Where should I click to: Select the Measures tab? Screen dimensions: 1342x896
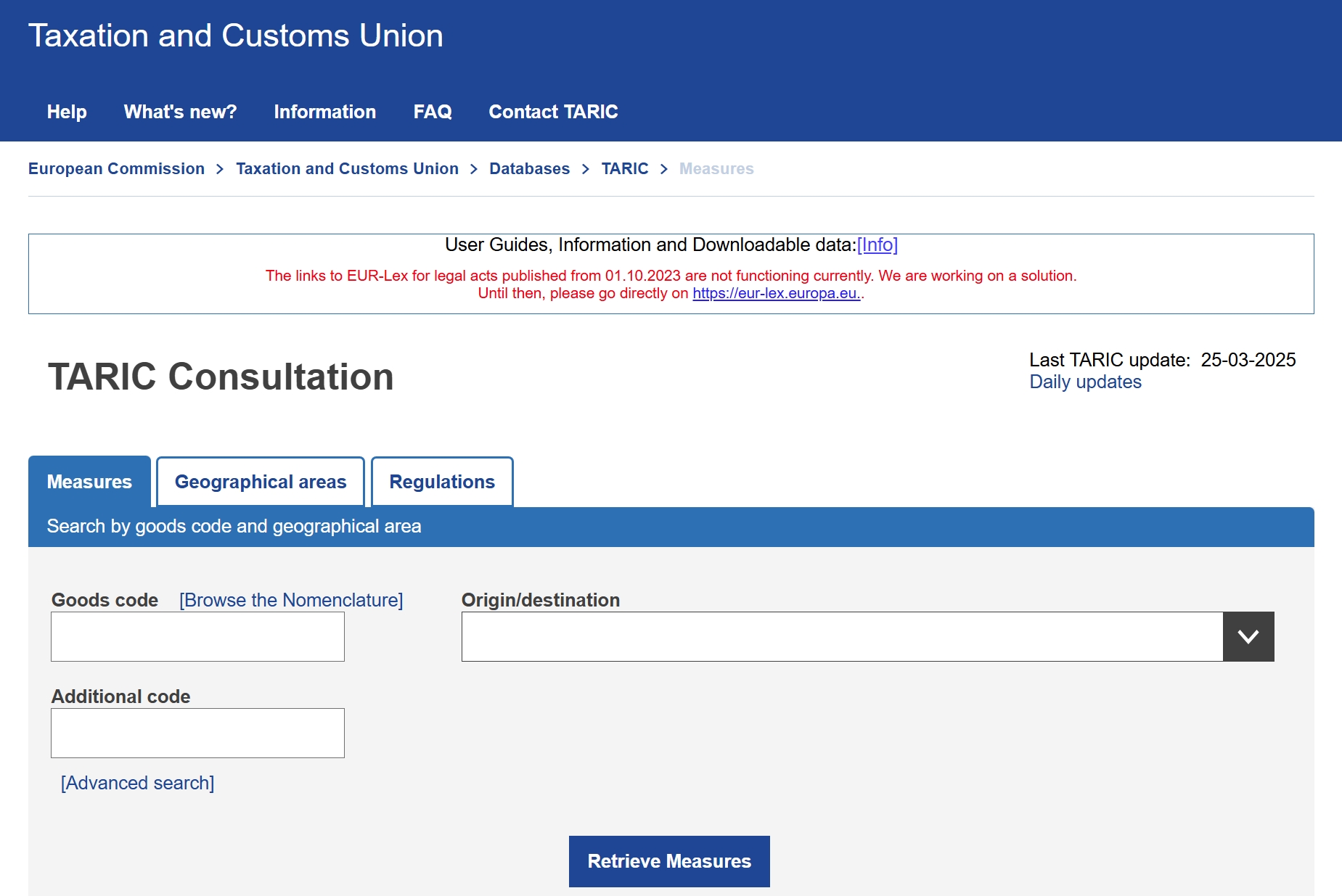(89, 482)
